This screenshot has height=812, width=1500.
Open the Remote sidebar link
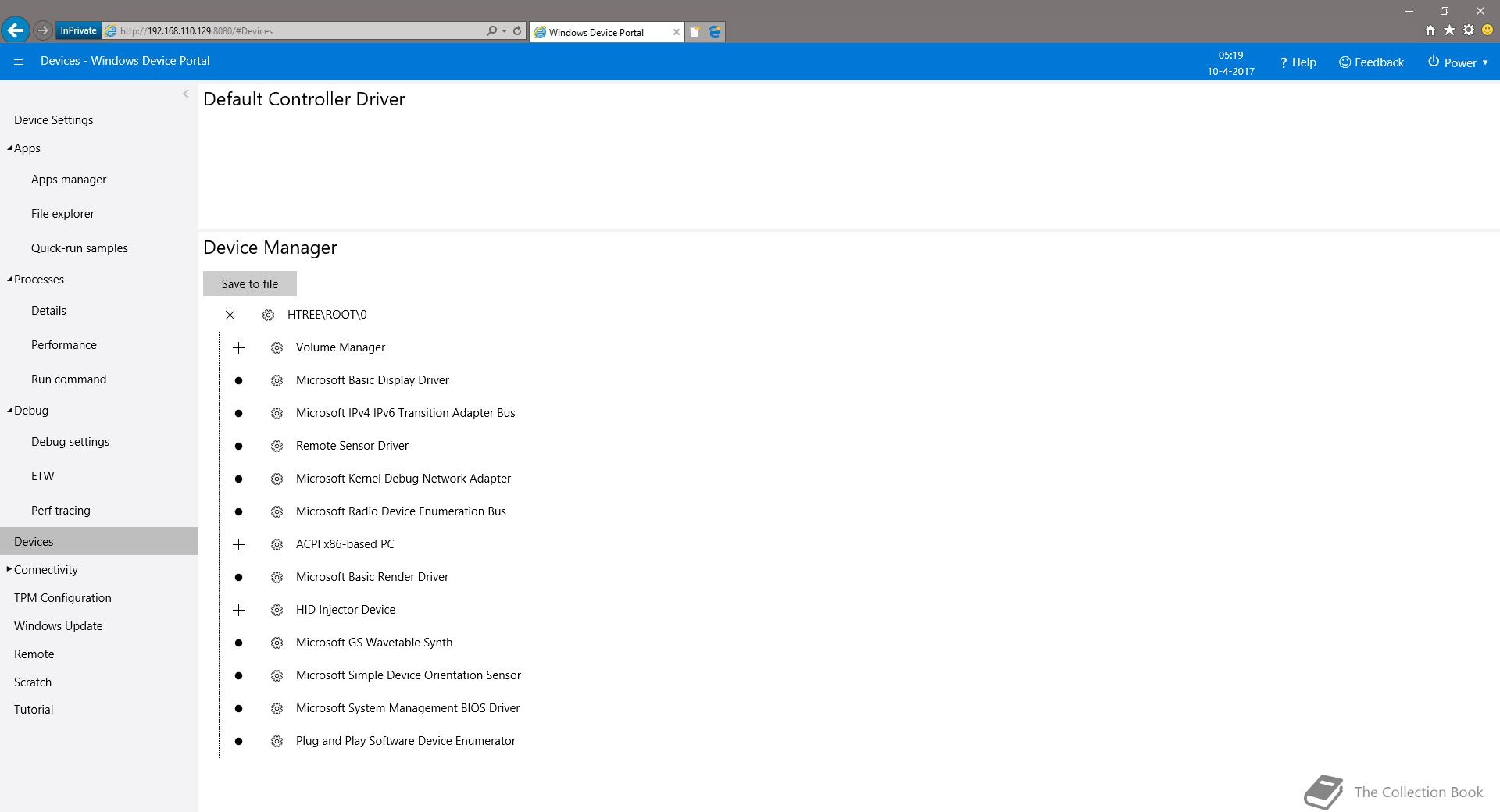click(x=34, y=654)
